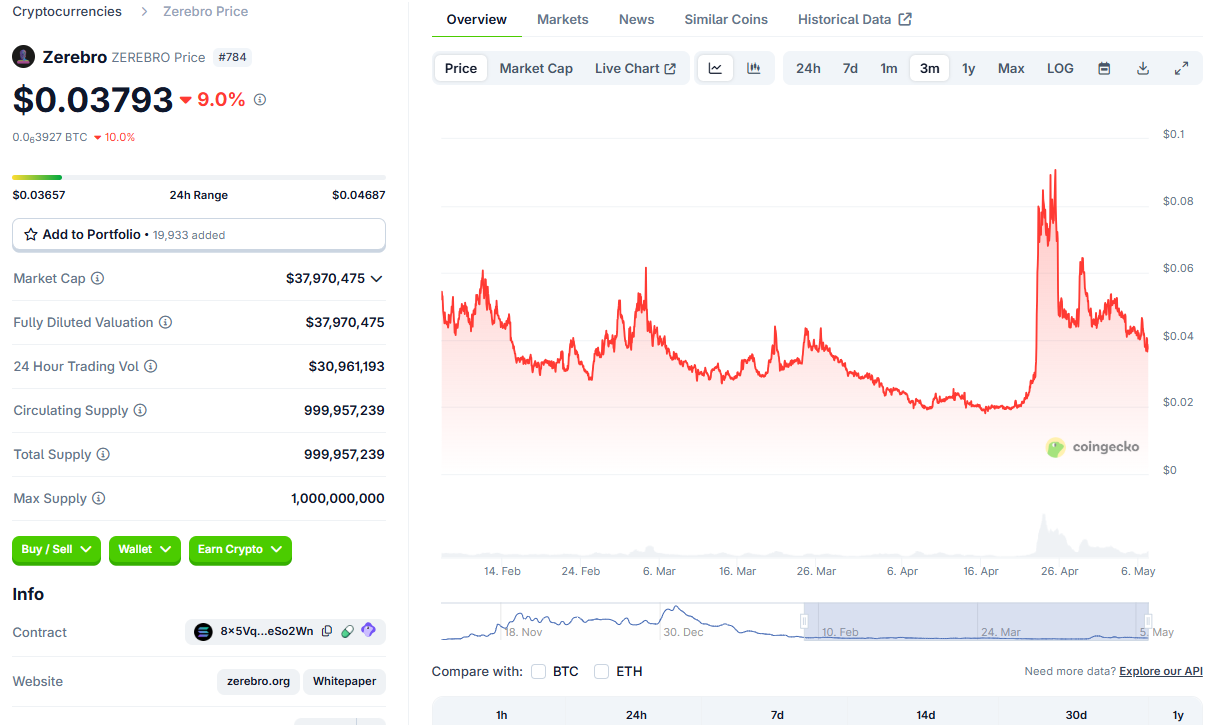Open the Overview tab
Screen dimensions: 1216x725
click(477, 19)
